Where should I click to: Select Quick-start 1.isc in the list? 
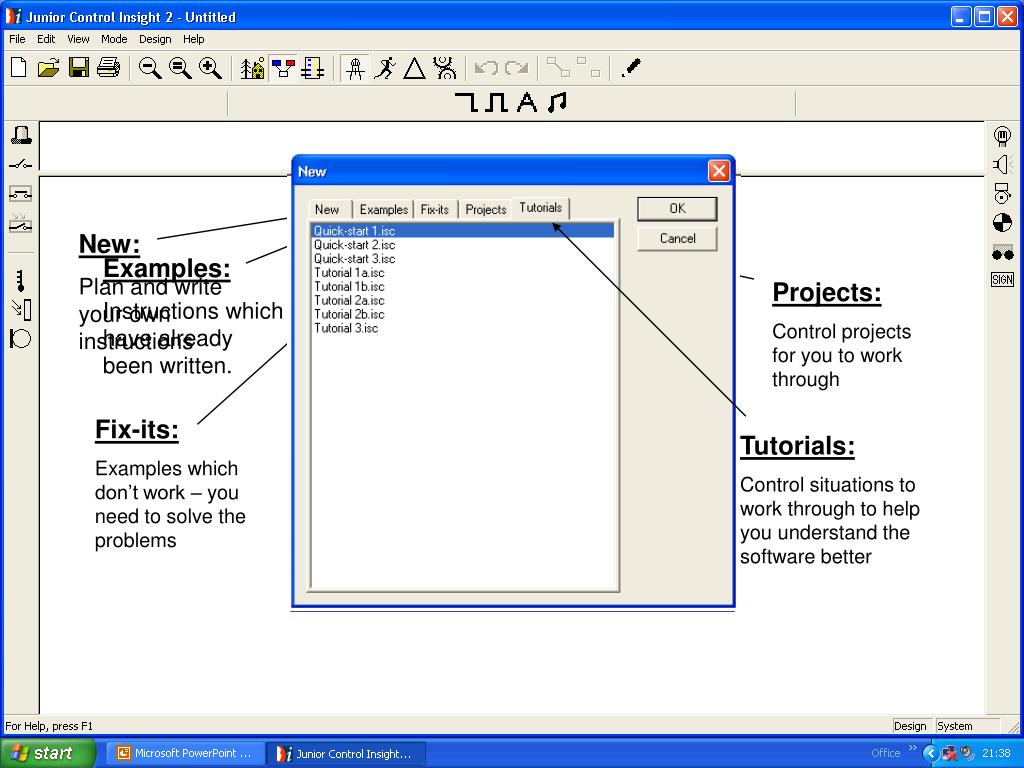[462, 231]
